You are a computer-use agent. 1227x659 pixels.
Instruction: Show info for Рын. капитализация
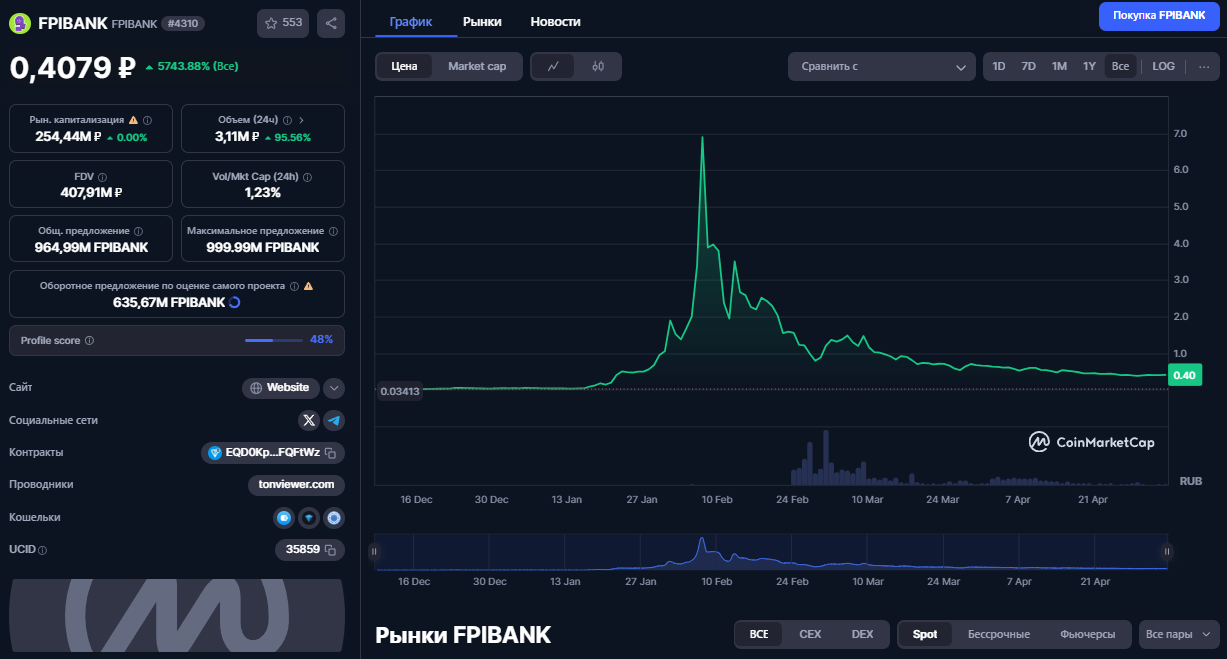(x=147, y=120)
